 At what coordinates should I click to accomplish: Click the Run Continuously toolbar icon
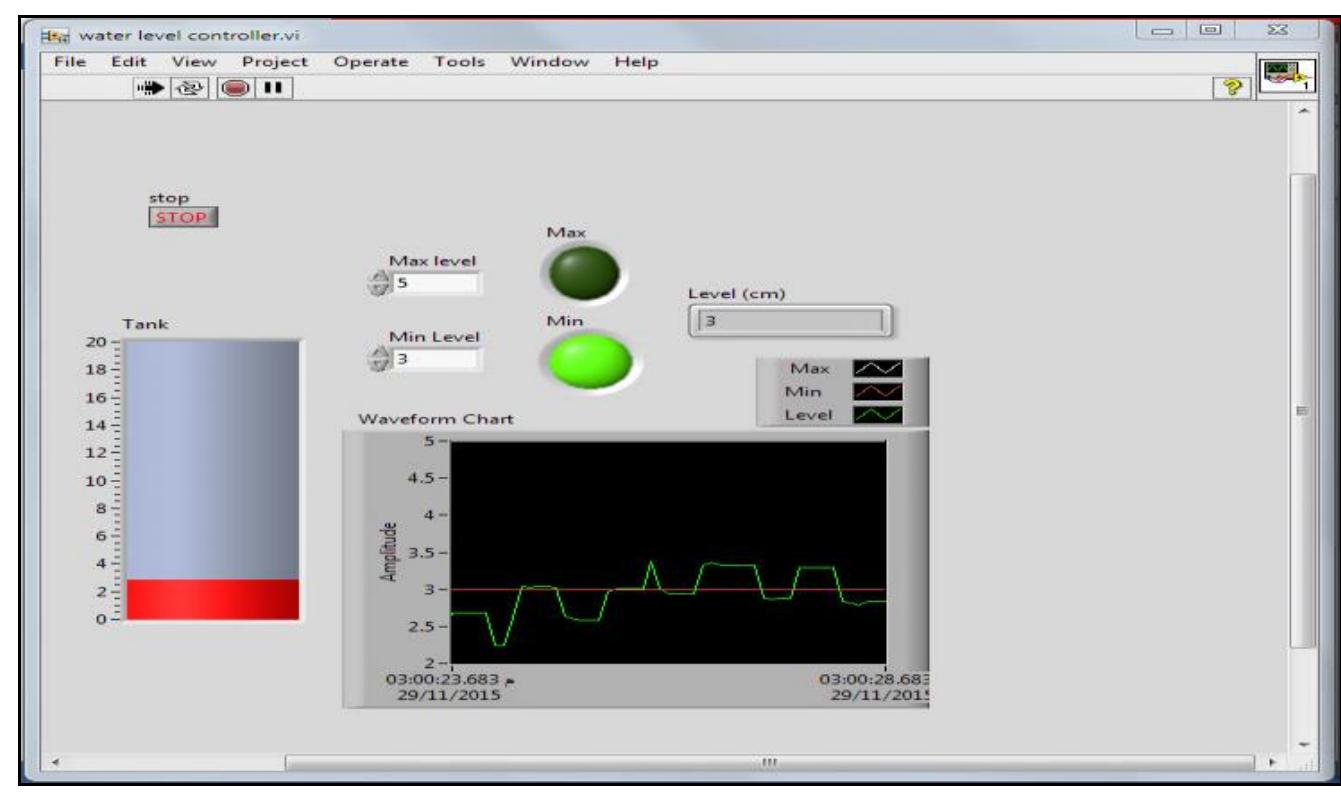pos(190,89)
